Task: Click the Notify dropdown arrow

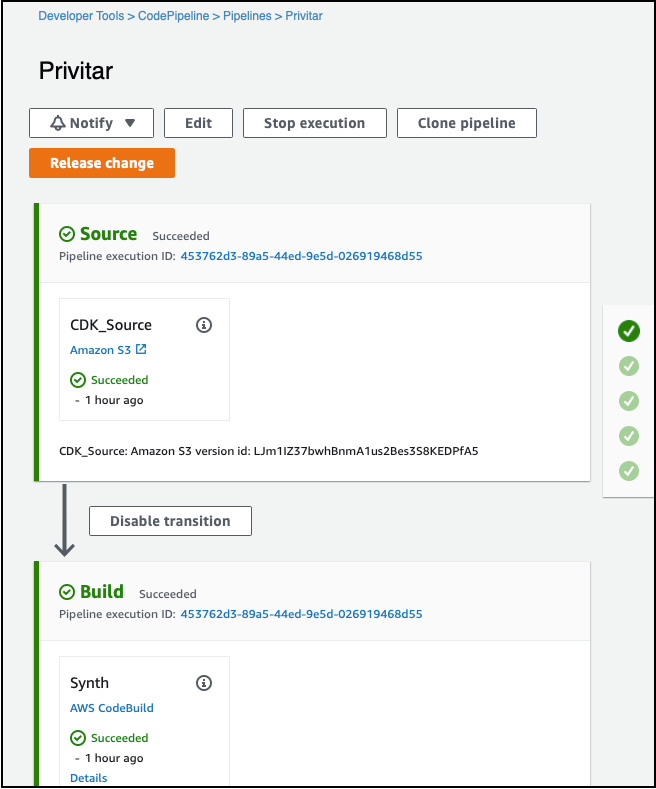Action: (x=130, y=123)
